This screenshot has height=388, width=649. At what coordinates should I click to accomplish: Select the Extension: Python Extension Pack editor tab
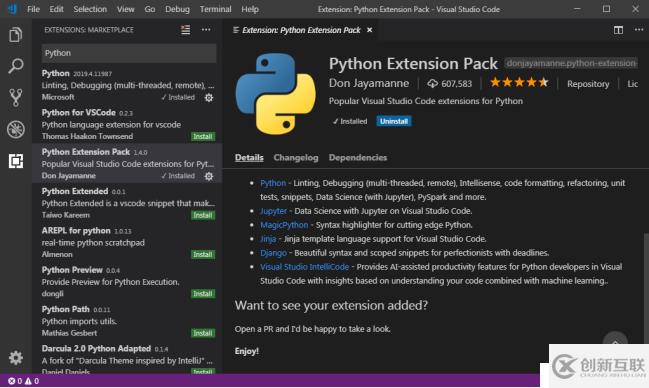click(x=300, y=30)
